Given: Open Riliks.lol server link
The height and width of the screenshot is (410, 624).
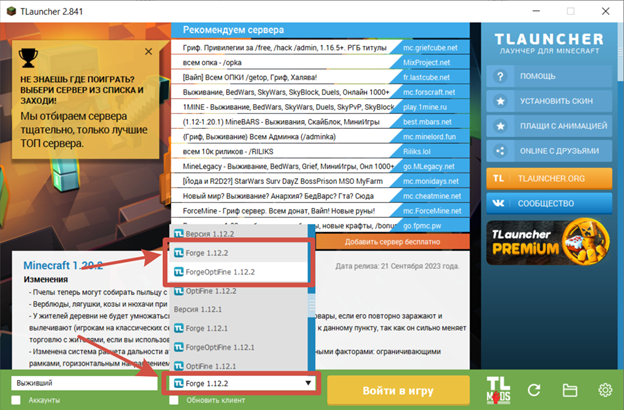Looking at the screenshot, I should (417, 151).
